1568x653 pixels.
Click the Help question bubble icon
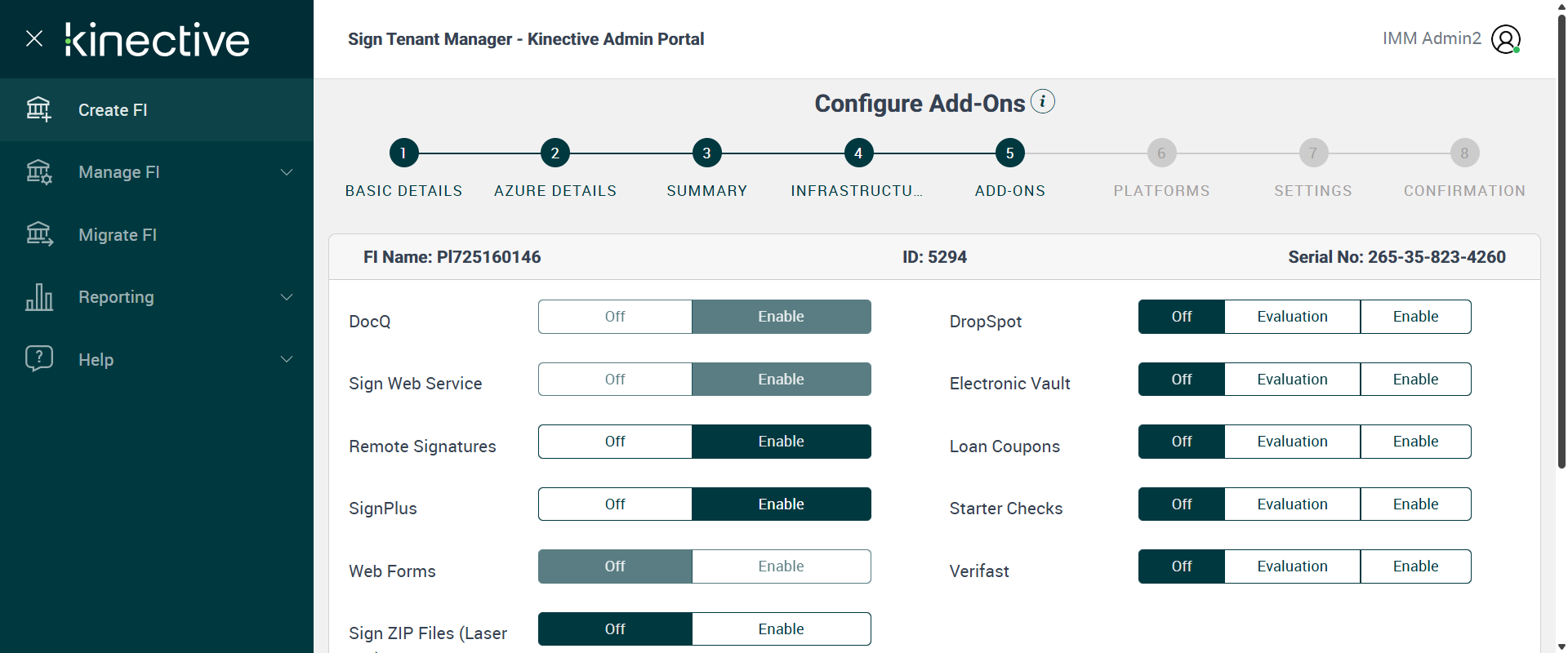tap(38, 359)
